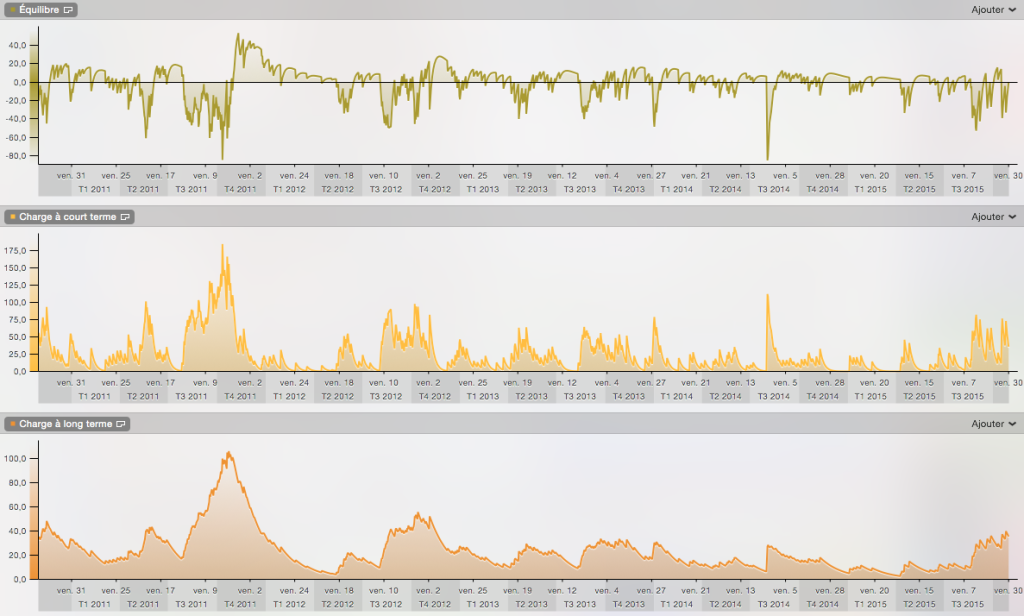Pick T2 2012 on the Charge à long terme timeline
This screenshot has width=1024, height=616.
tap(337, 604)
